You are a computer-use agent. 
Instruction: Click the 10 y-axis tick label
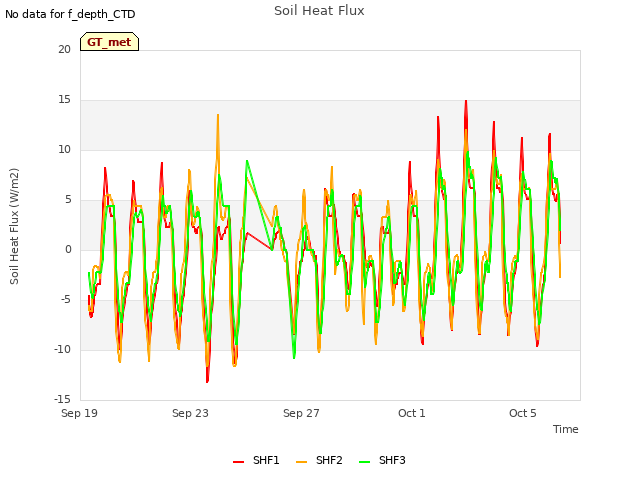coord(64,149)
